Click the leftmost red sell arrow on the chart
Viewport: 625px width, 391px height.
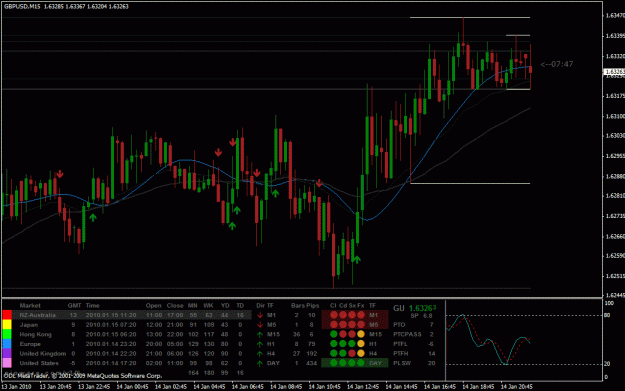coord(60,174)
